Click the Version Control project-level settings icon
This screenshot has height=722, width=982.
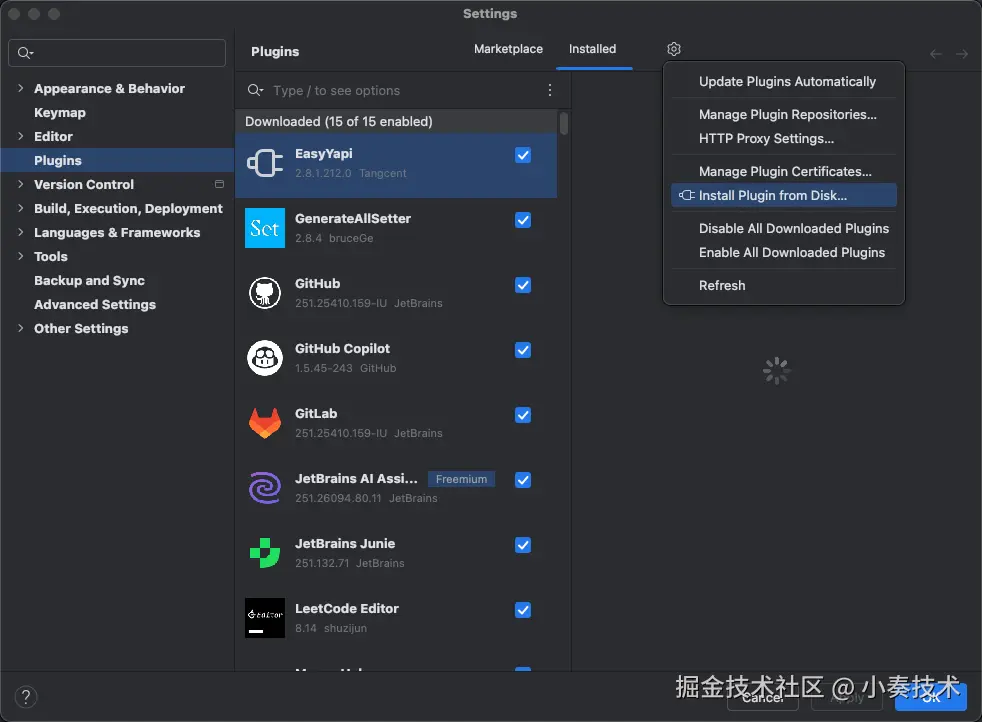coord(219,184)
